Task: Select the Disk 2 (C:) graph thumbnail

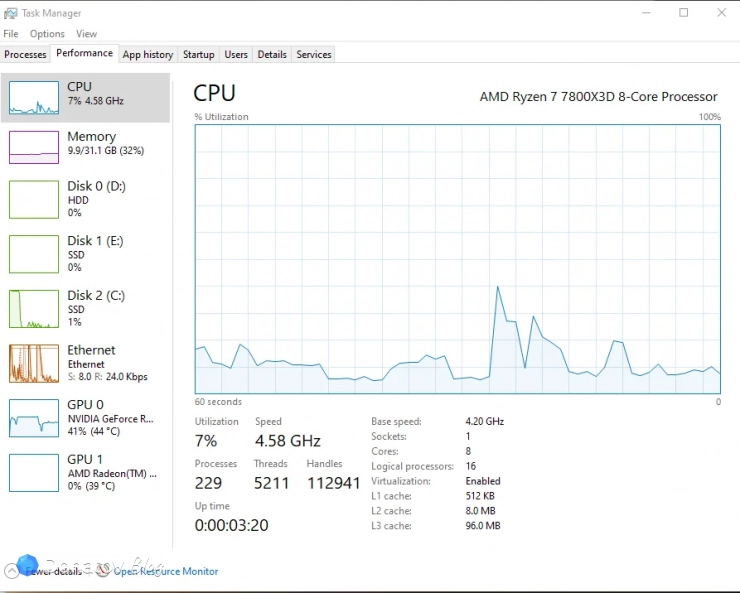Action: coord(34,309)
